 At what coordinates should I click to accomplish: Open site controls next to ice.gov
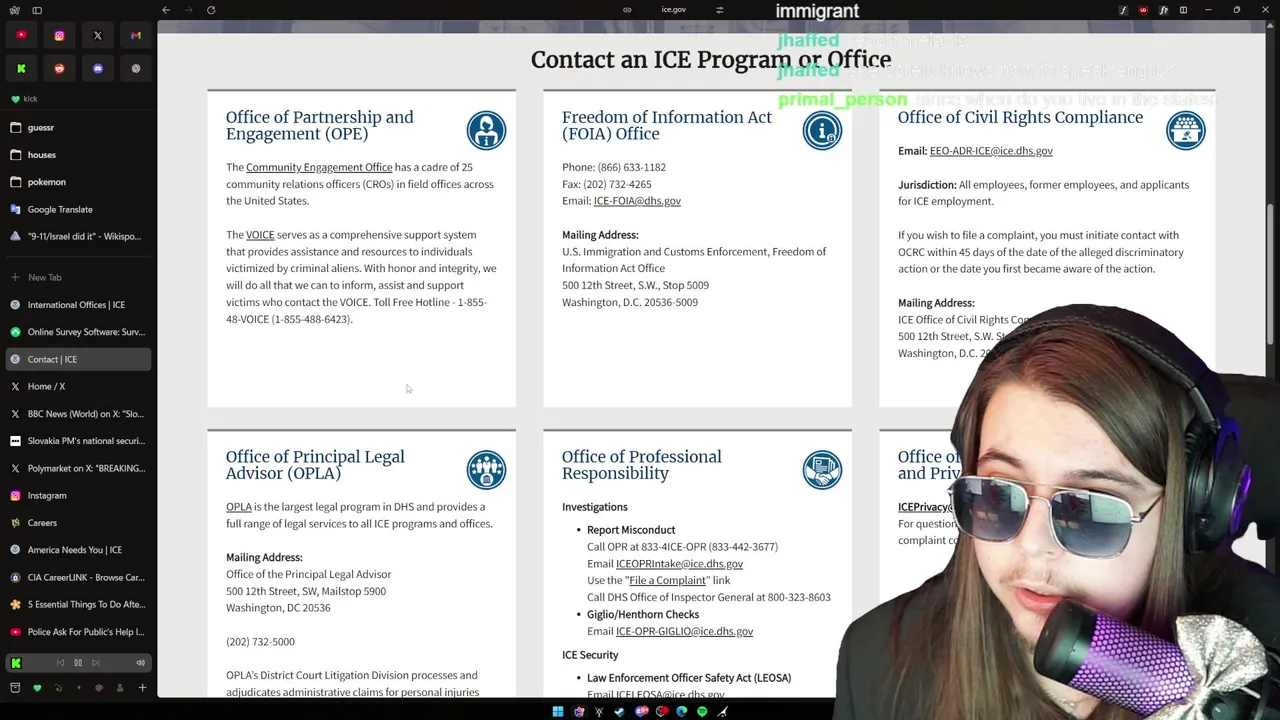[x=719, y=10]
